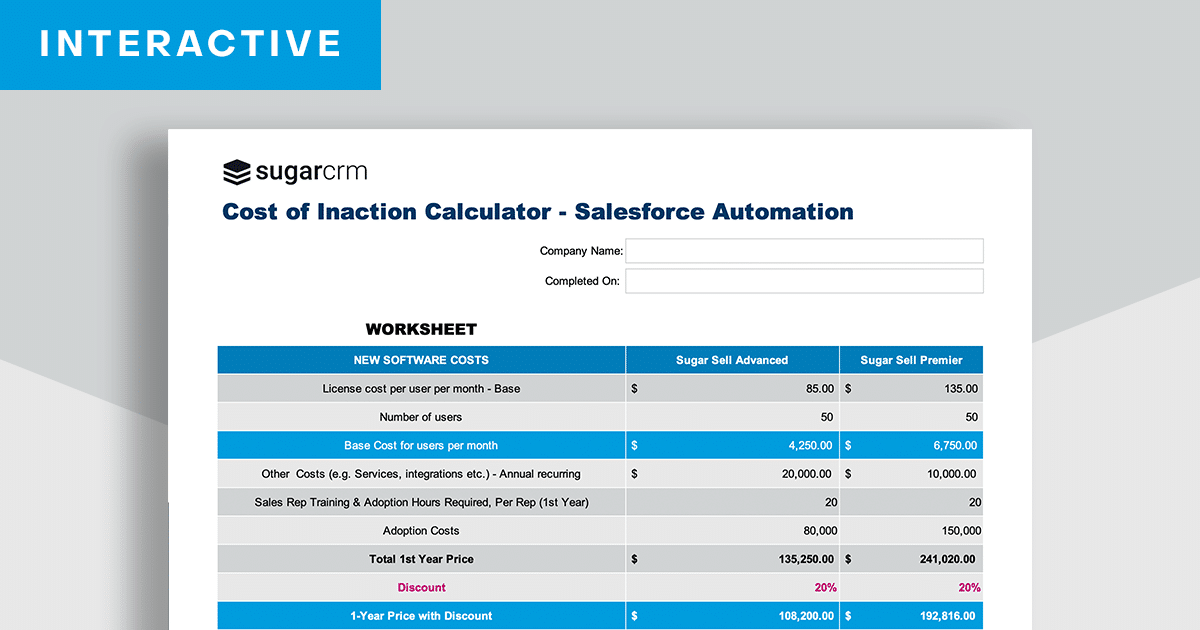Click the blue INTERACTIVE banner
The width and height of the screenshot is (1200, 630).
point(190,44)
